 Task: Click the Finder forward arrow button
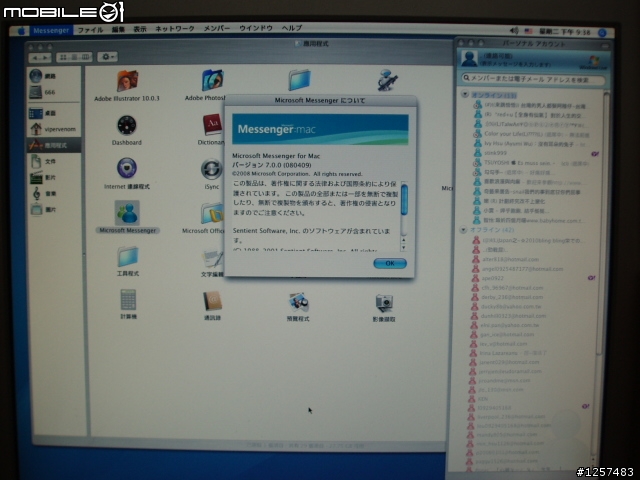[x=46, y=58]
